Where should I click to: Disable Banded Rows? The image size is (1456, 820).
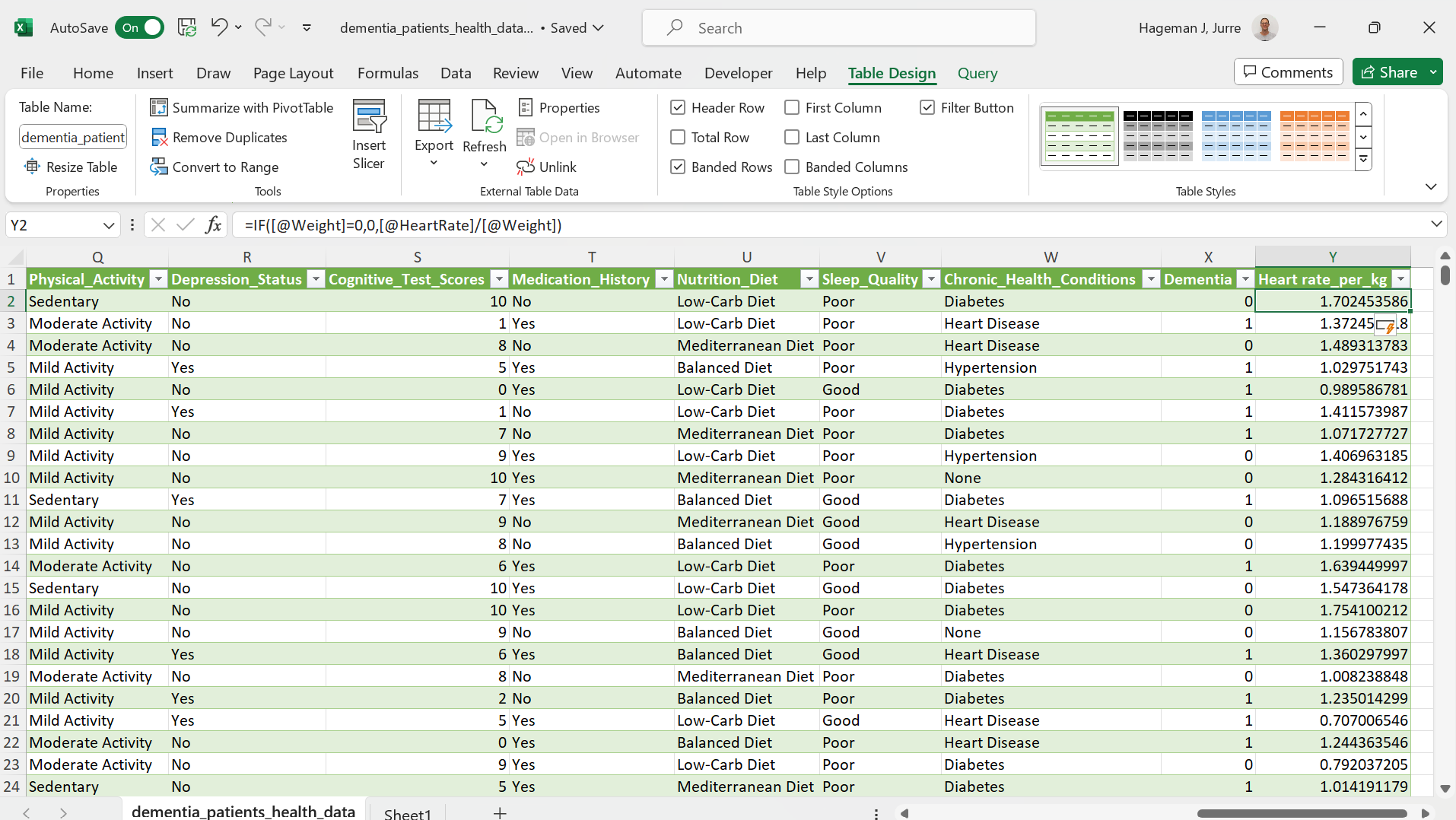coord(678,167)
